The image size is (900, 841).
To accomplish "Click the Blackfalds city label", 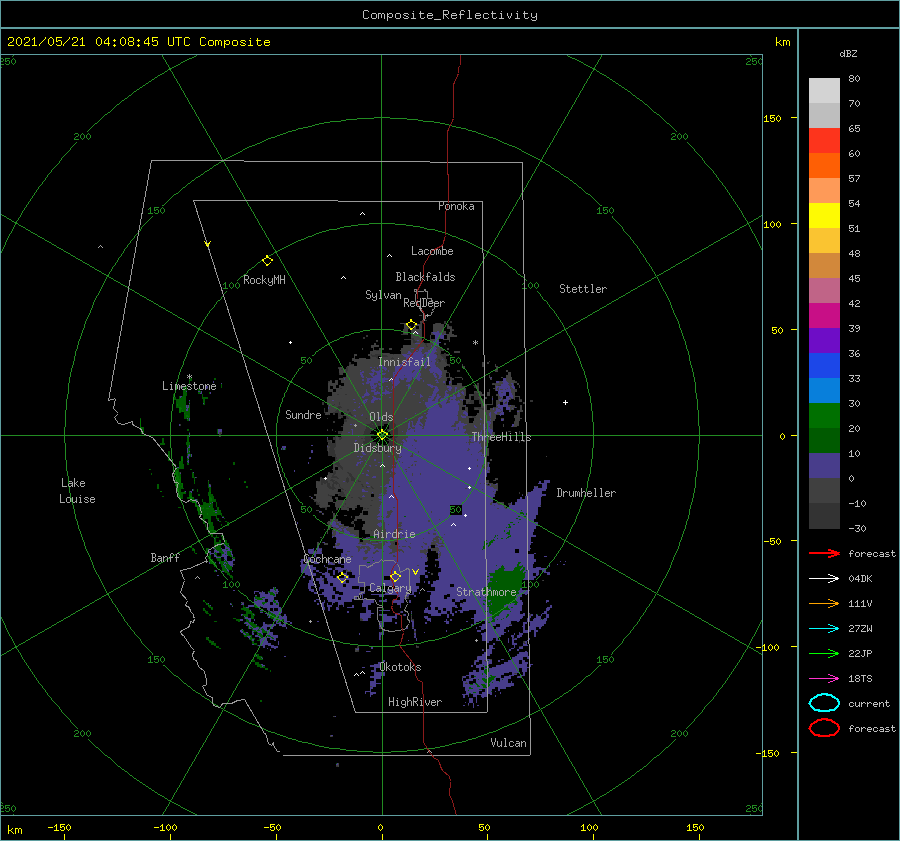I will tap(425, 277).
